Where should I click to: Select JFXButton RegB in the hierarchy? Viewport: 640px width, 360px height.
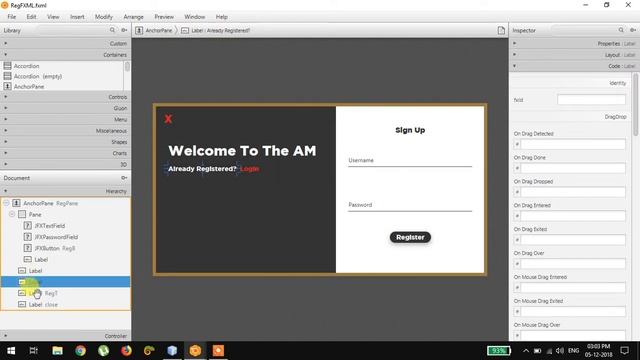click(66, 248)
